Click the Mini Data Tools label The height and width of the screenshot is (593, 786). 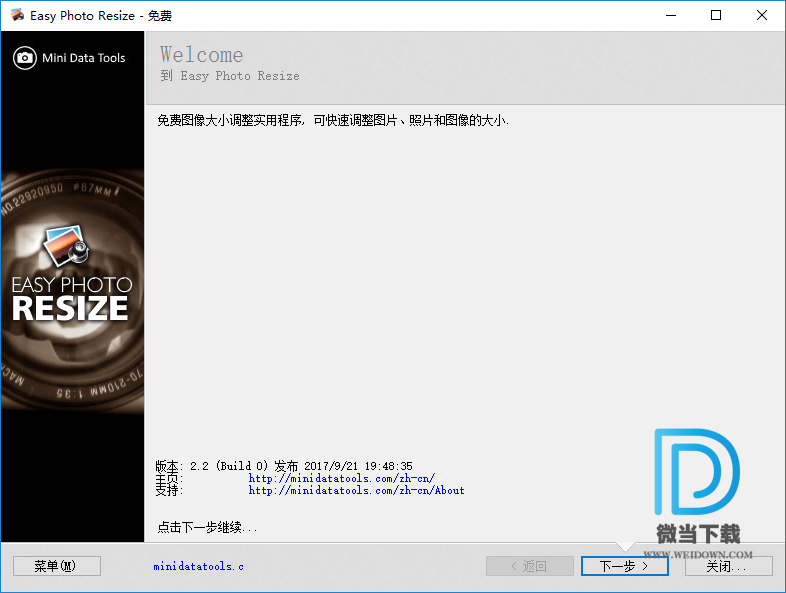[x=84, y=58]
